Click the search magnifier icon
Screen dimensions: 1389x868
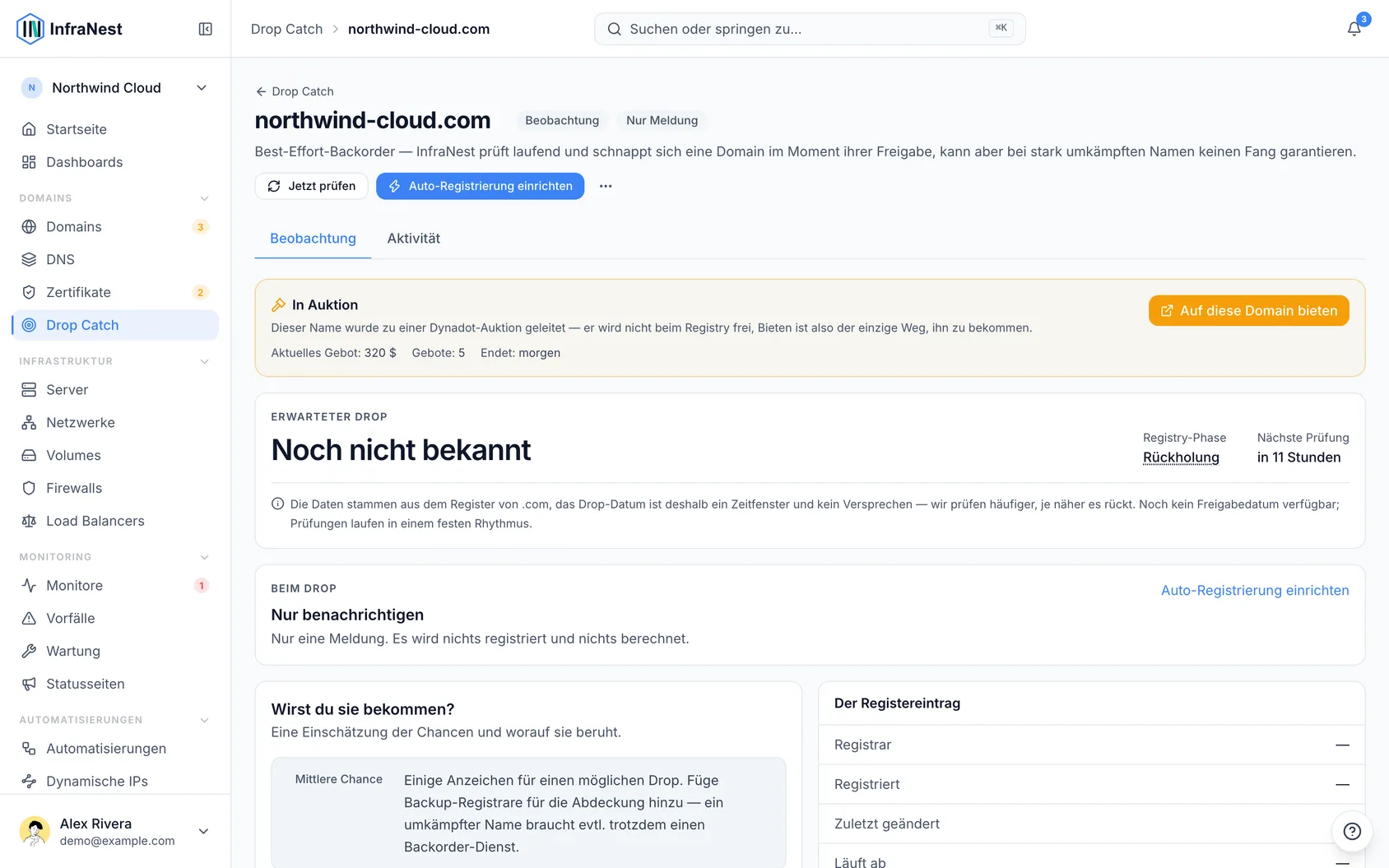(614, 29)
